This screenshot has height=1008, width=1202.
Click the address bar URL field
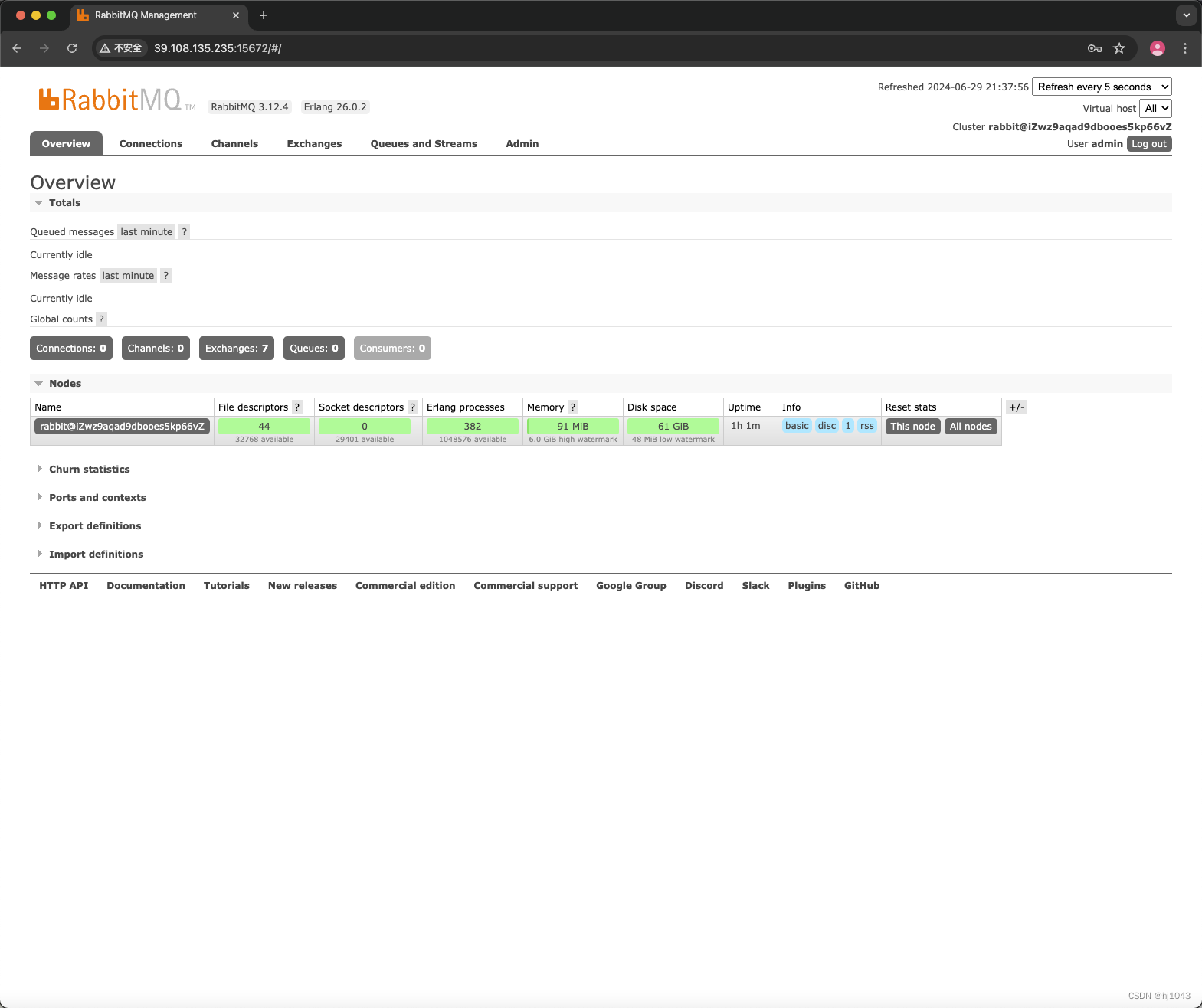(x=613, y=48)
